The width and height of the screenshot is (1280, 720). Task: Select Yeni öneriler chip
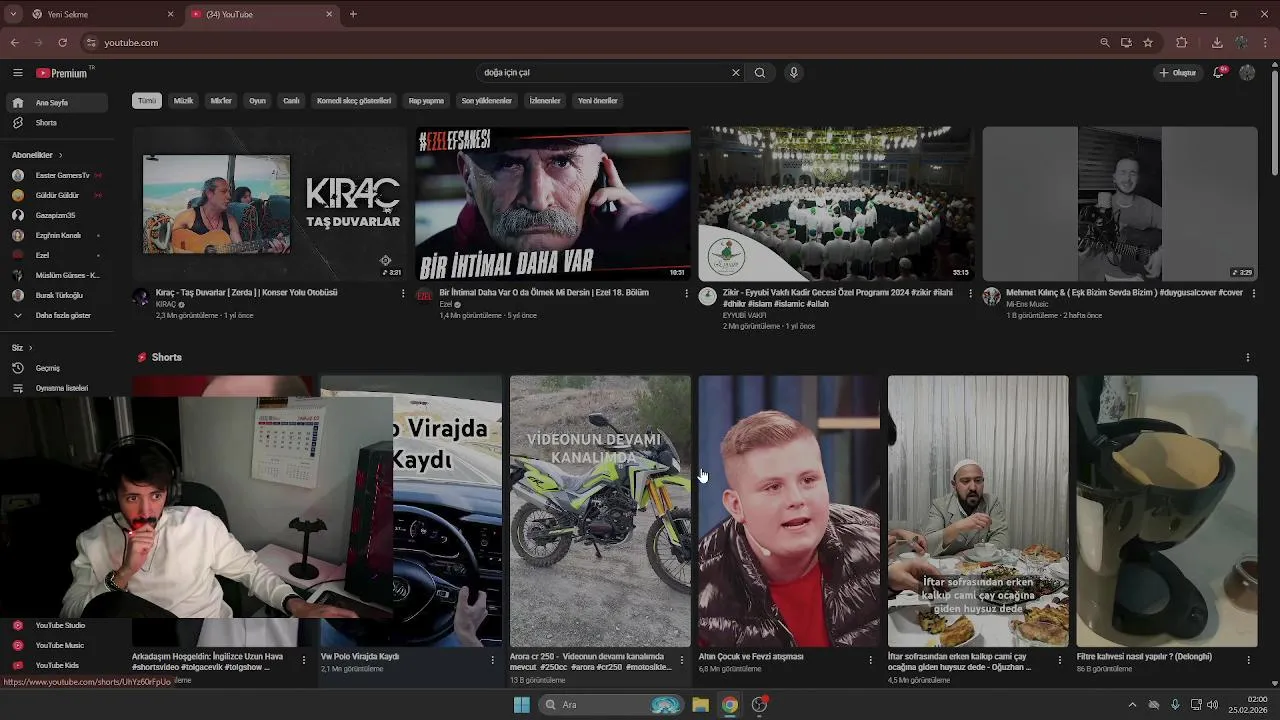point(598,101)
